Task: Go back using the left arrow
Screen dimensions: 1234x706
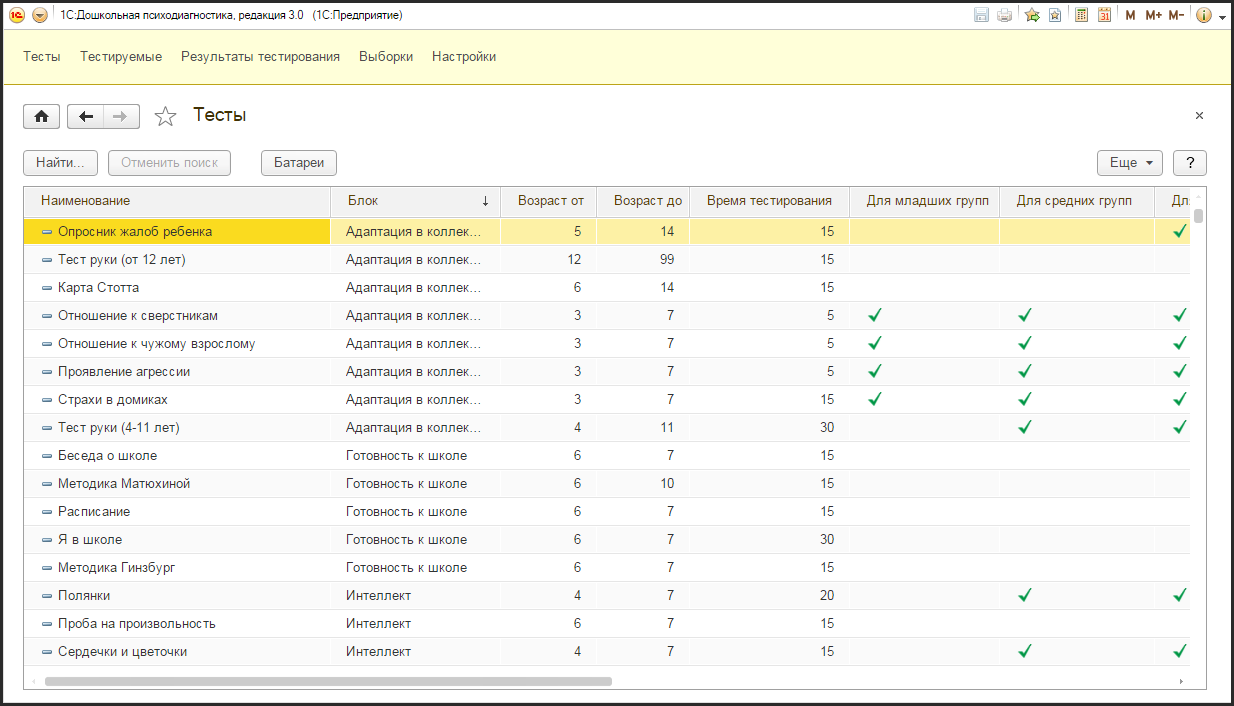Action: coord(86,117)
